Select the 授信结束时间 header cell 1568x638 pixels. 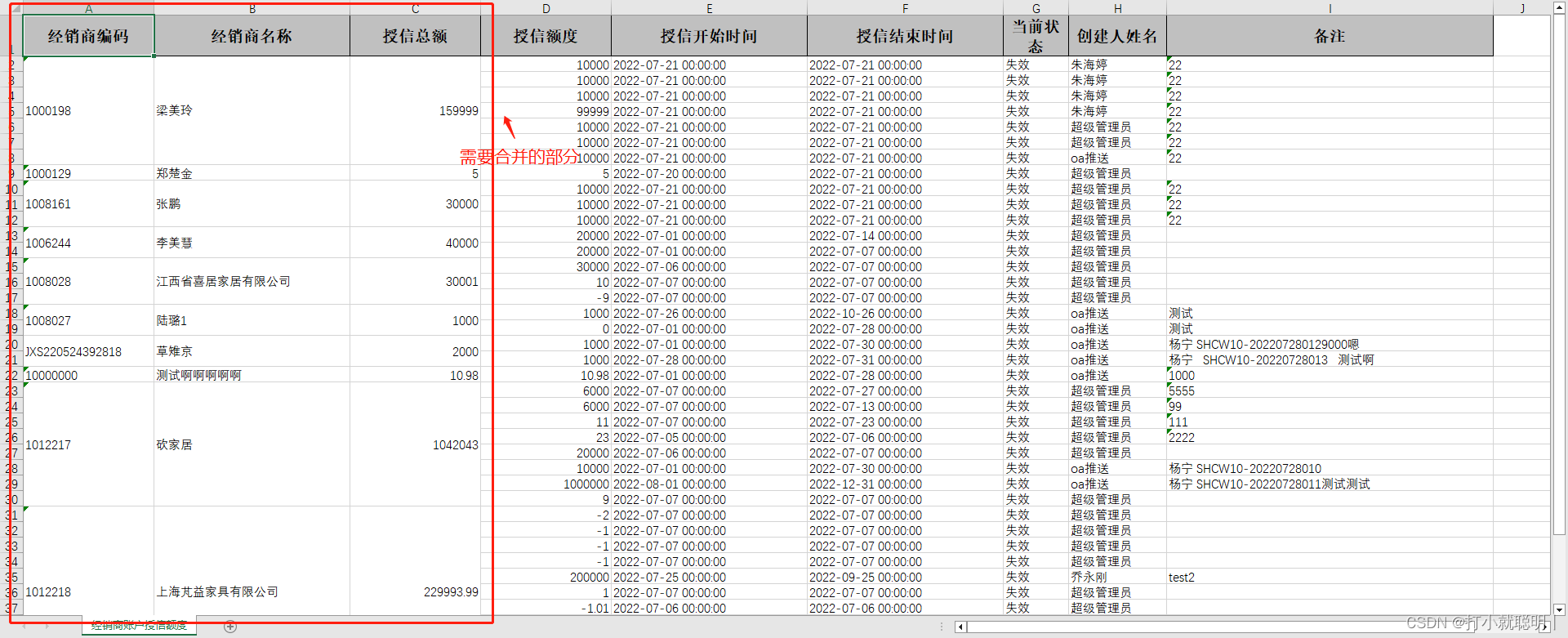point(905,36)
